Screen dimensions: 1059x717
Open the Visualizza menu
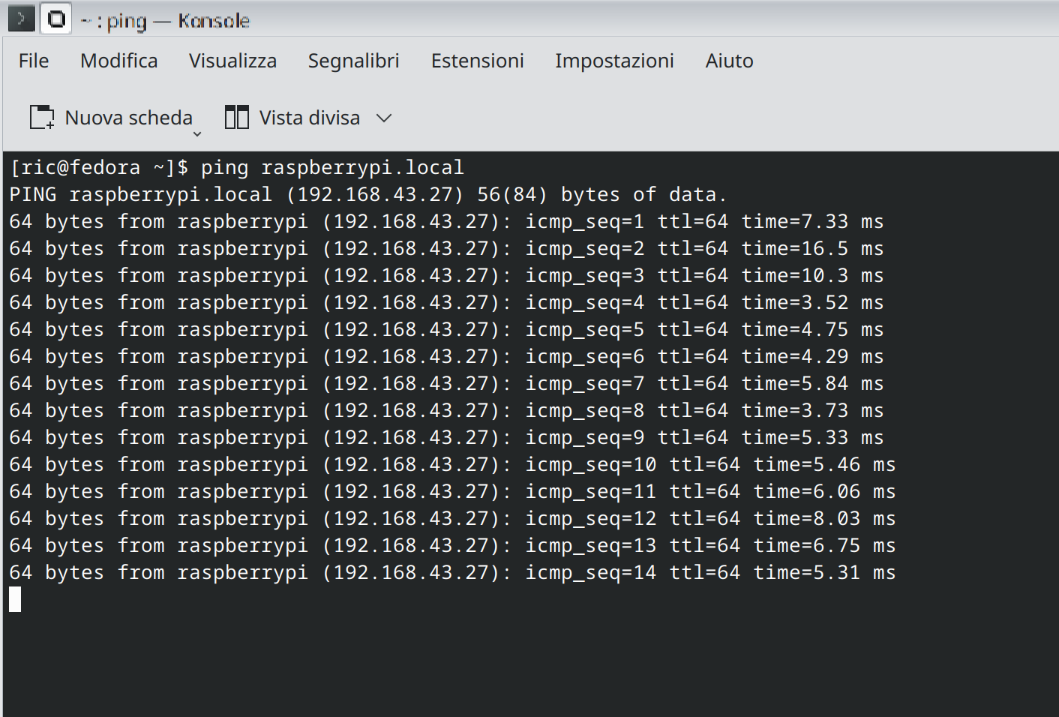click(233, 61)
